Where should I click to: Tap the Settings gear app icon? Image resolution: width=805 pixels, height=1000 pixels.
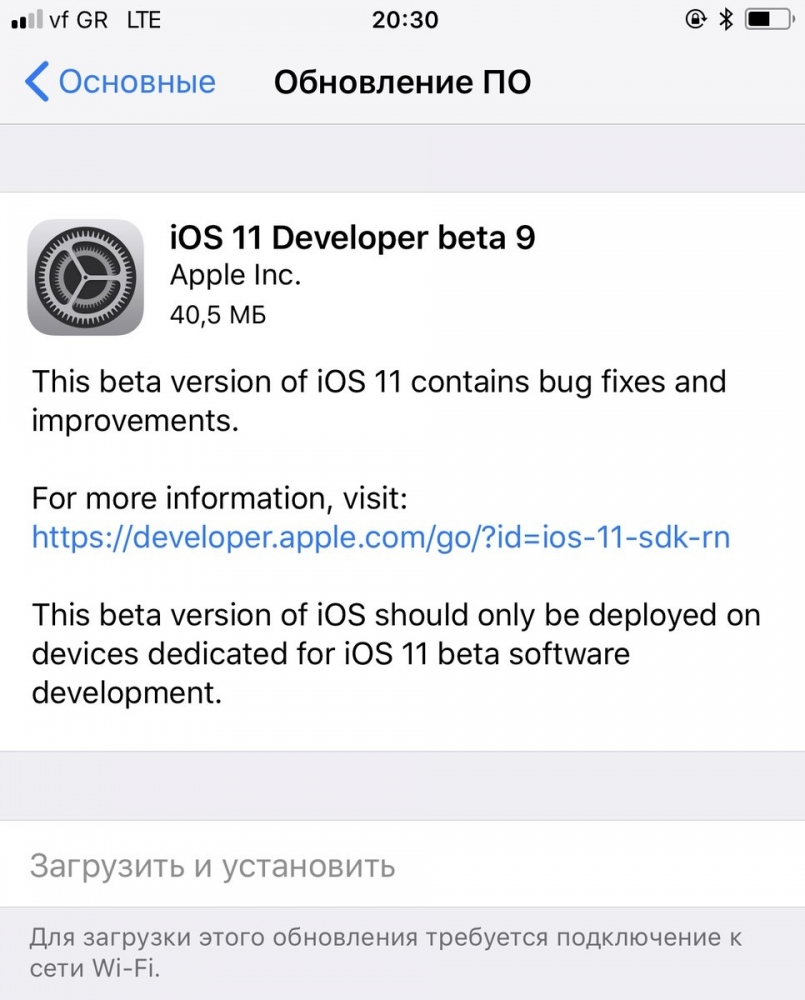coord(85,277)
